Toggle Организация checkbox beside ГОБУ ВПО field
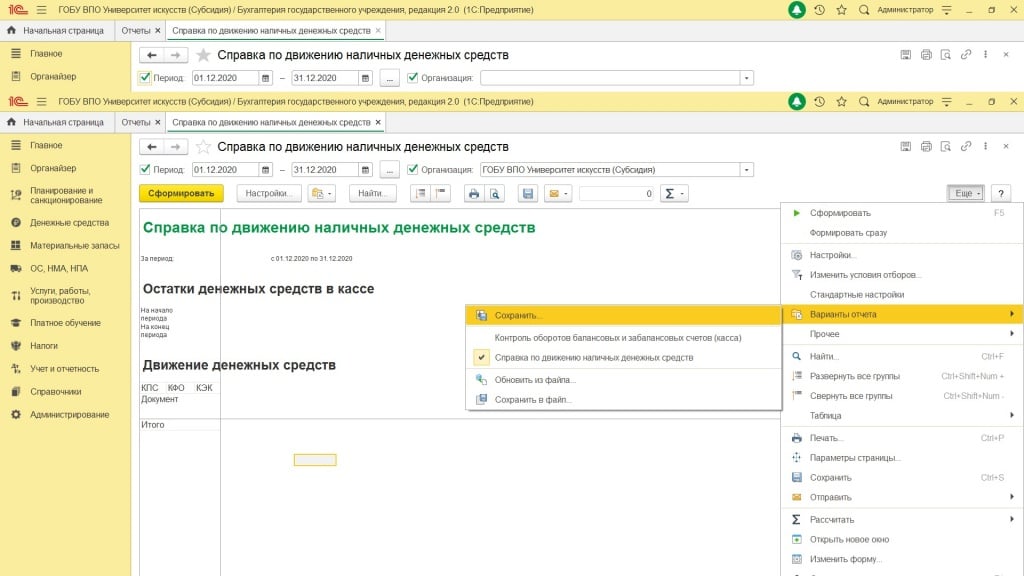Viewport: 1024px width, 576px height. [413, 169]
